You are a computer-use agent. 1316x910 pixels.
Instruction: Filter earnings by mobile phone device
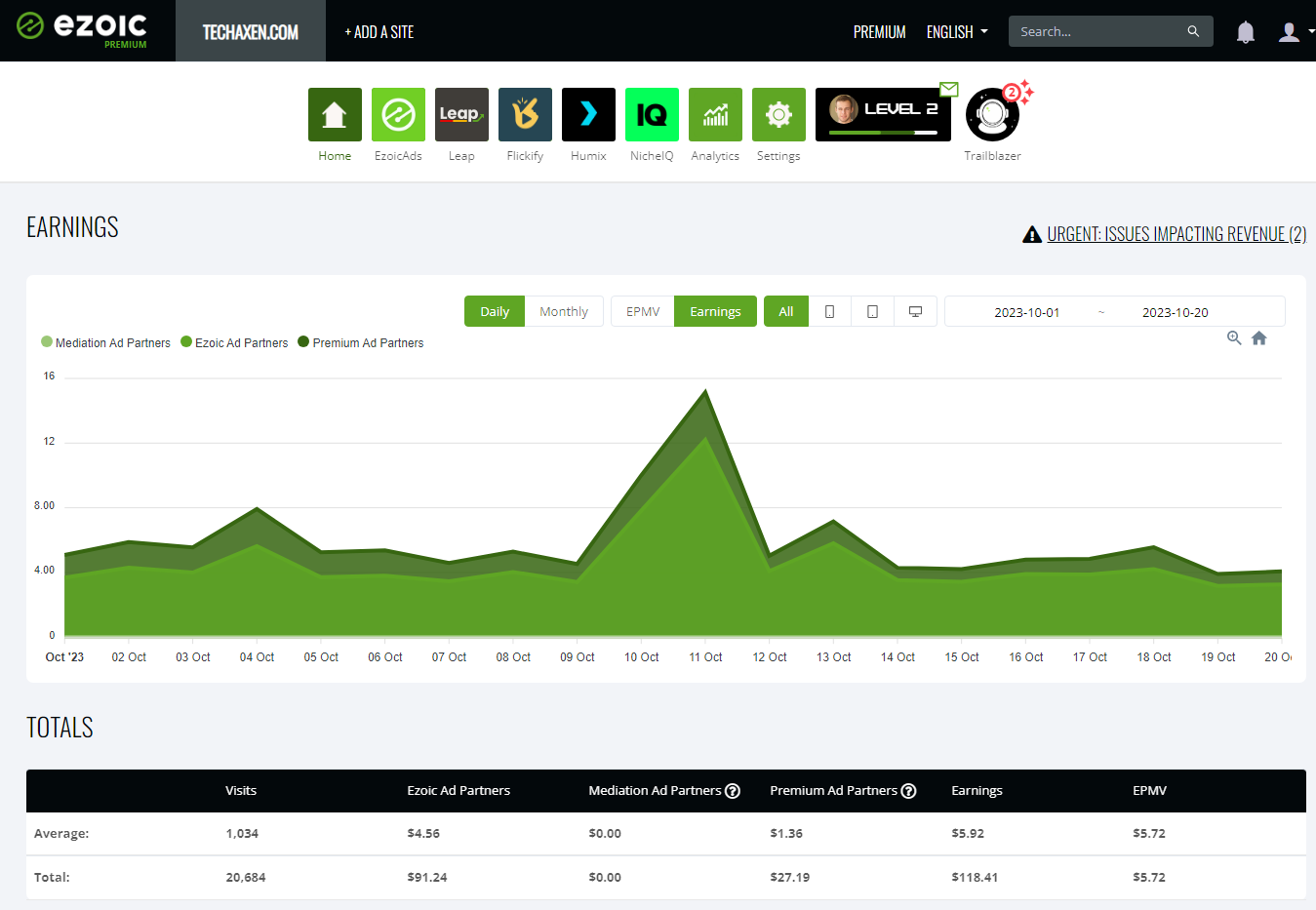[830, 311]
